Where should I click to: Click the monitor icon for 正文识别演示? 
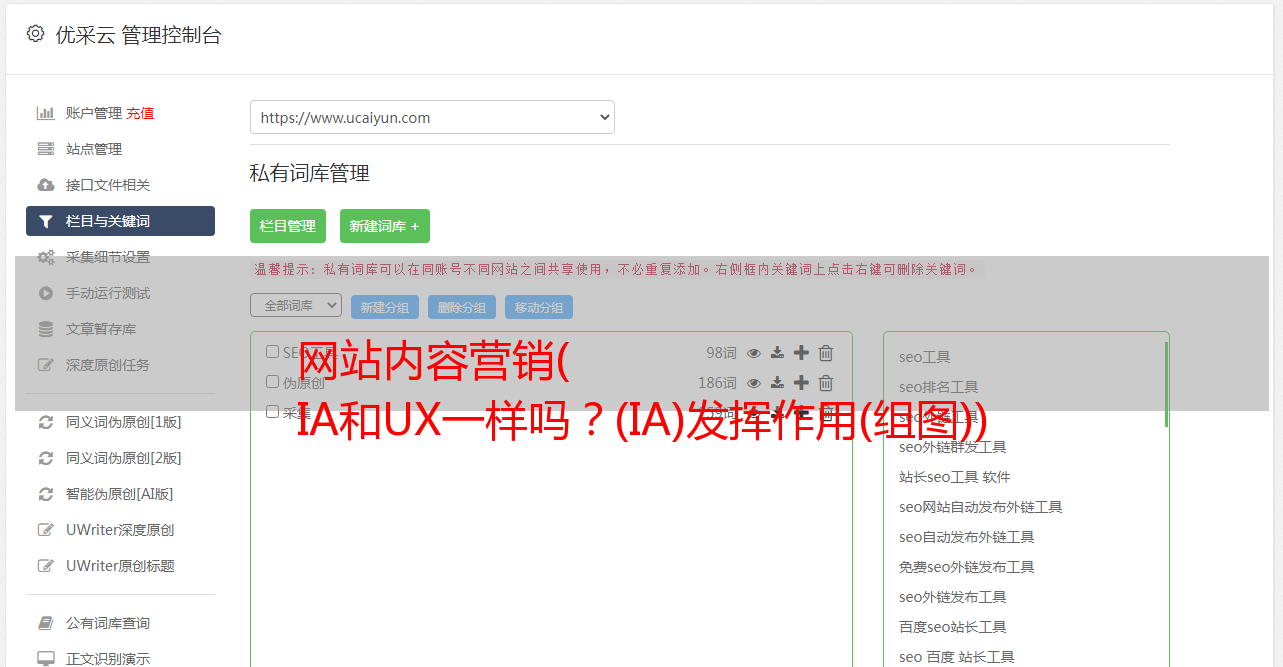[x=46, y=659]
